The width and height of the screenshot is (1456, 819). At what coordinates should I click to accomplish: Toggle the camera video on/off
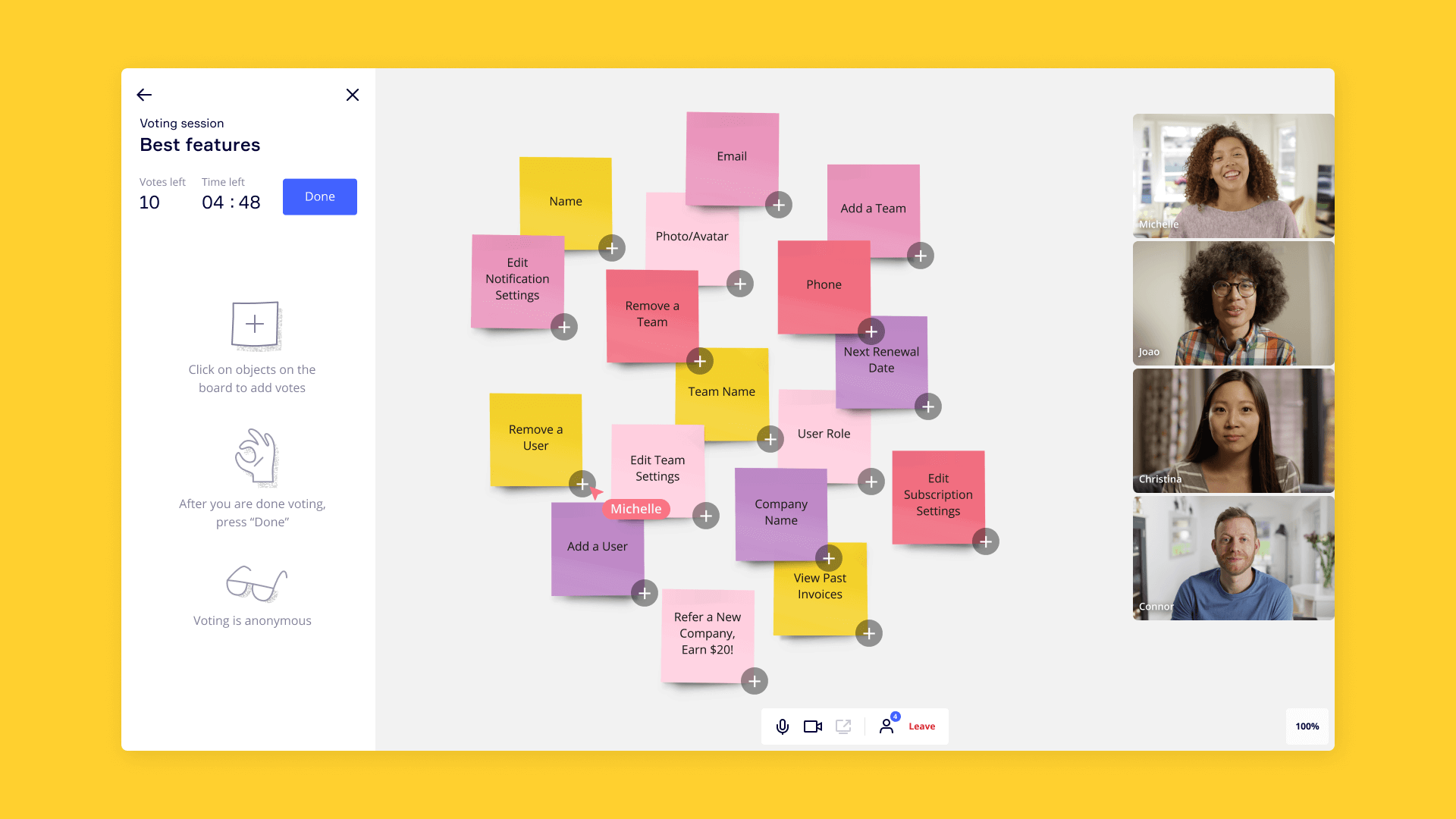click(813, 726)
